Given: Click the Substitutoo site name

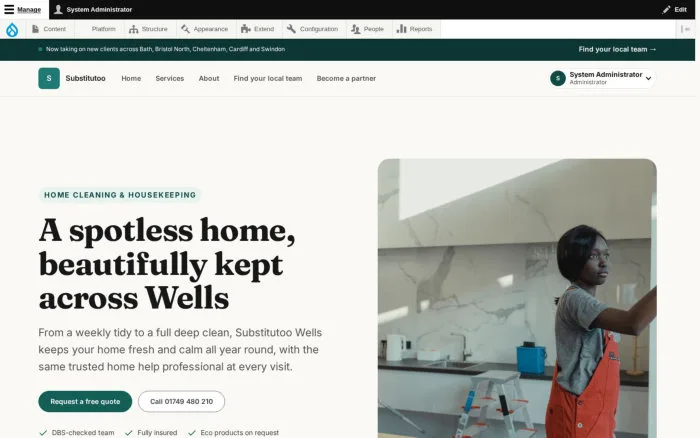Looking at the screenshot, I should (85, 78).
